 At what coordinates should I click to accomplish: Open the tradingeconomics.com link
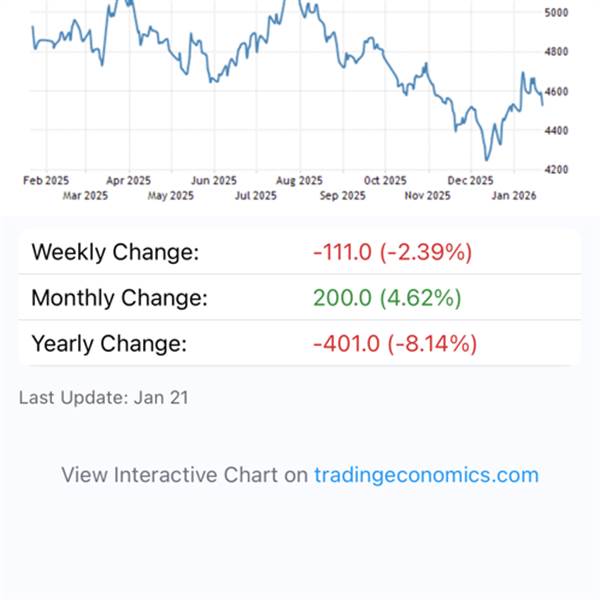pos(426,475)
